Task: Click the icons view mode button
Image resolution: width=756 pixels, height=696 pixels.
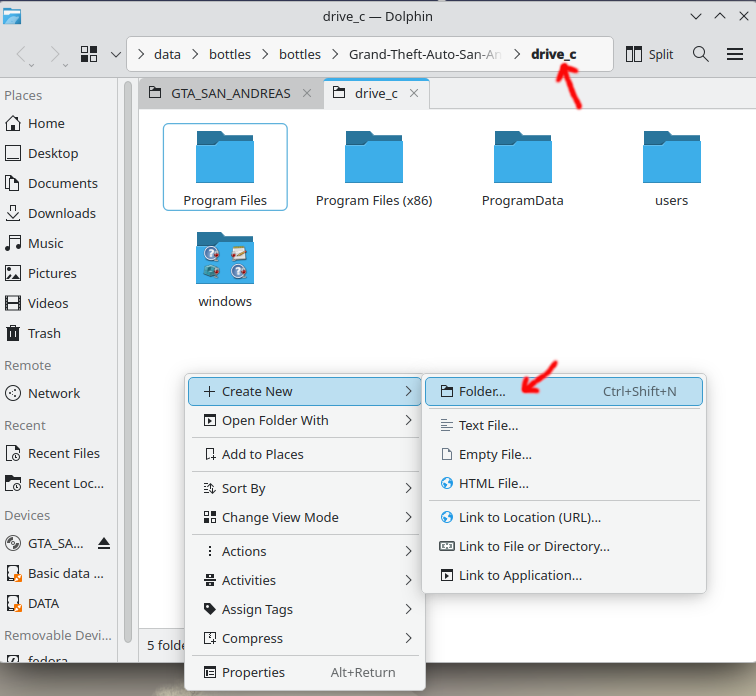Action: pyautogui.click(x=89, y=54)
